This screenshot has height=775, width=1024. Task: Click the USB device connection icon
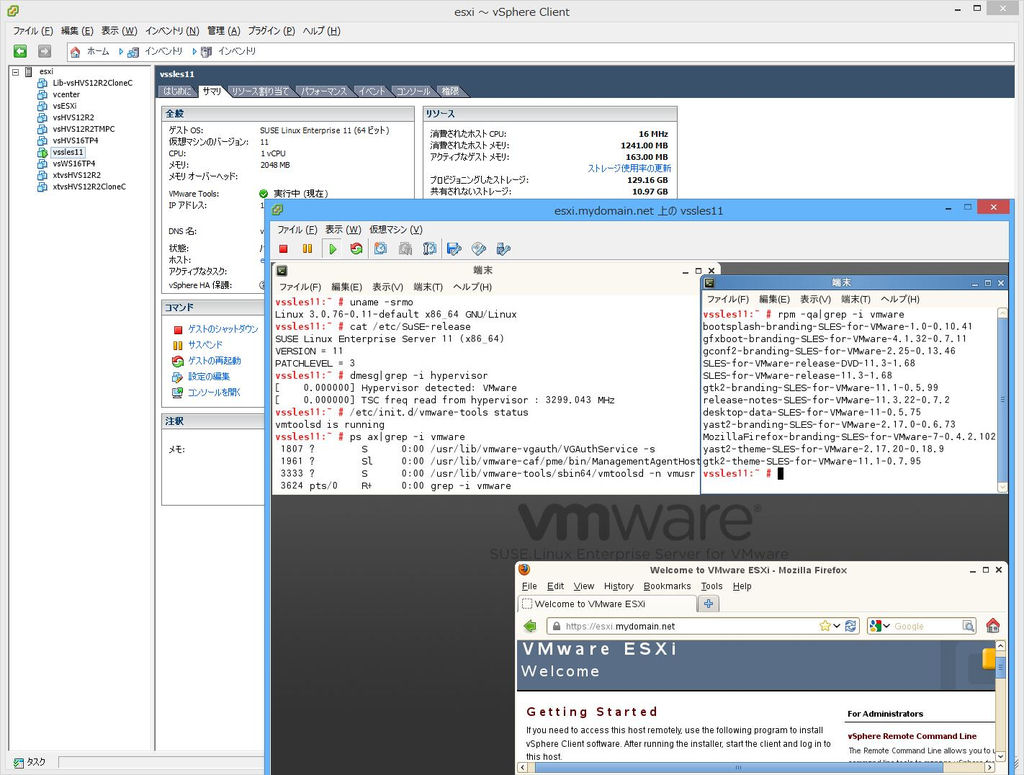503,249
